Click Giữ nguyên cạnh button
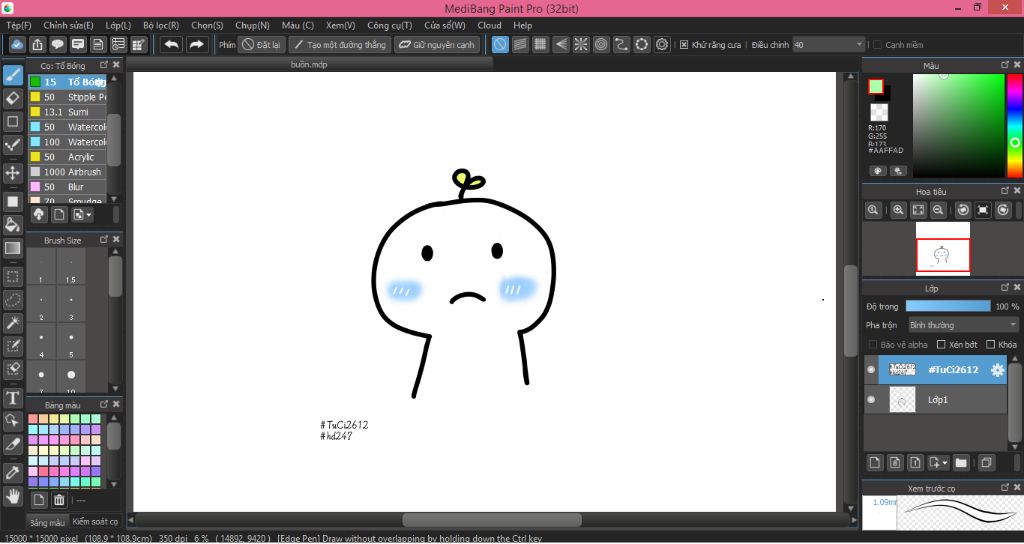 point(437,45)
